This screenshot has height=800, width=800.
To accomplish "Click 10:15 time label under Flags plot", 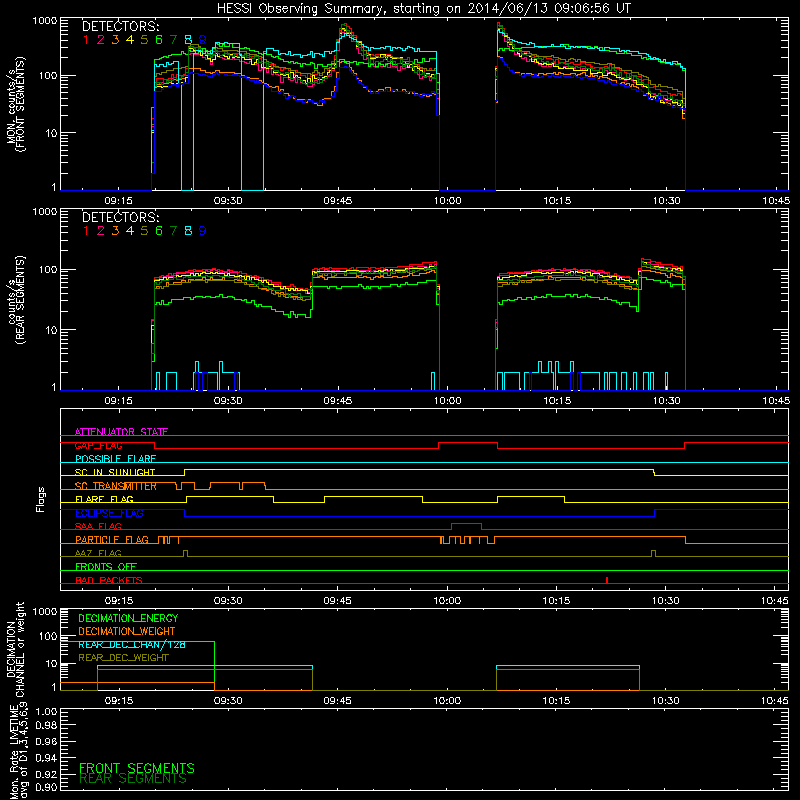I will [556, 601].
